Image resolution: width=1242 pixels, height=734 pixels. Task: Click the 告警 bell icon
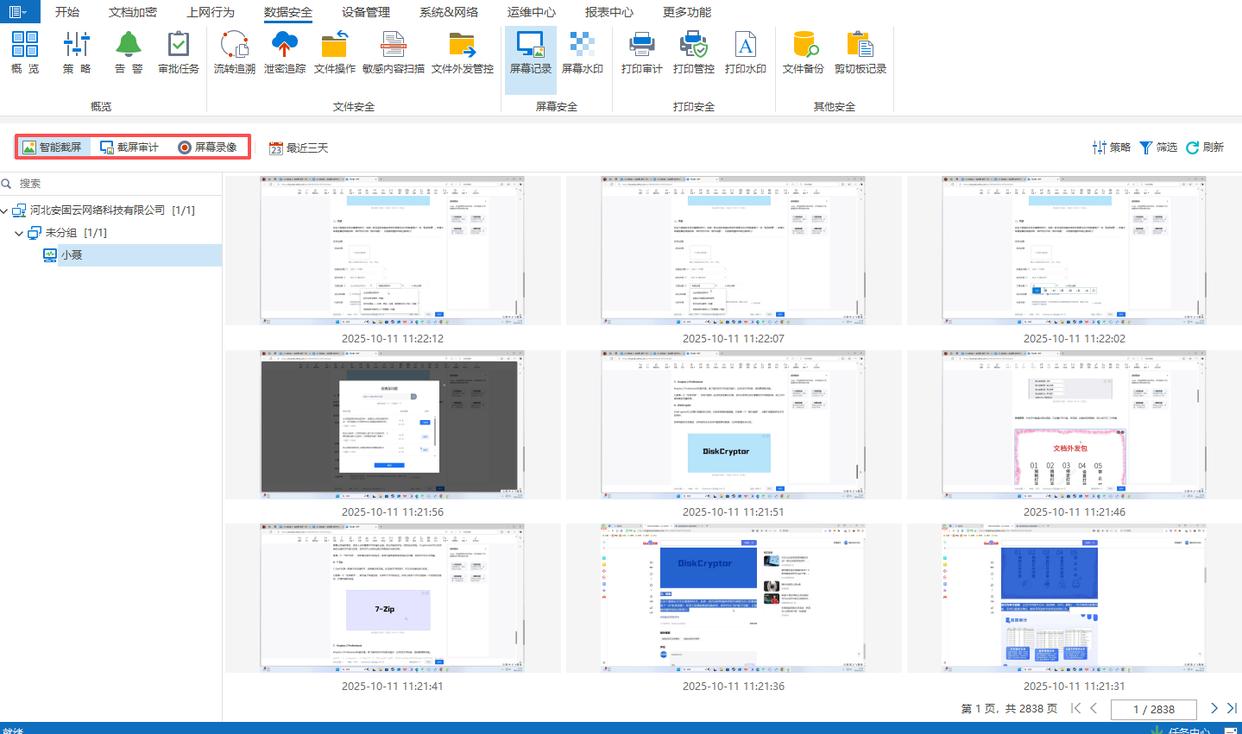coord(128,52)
